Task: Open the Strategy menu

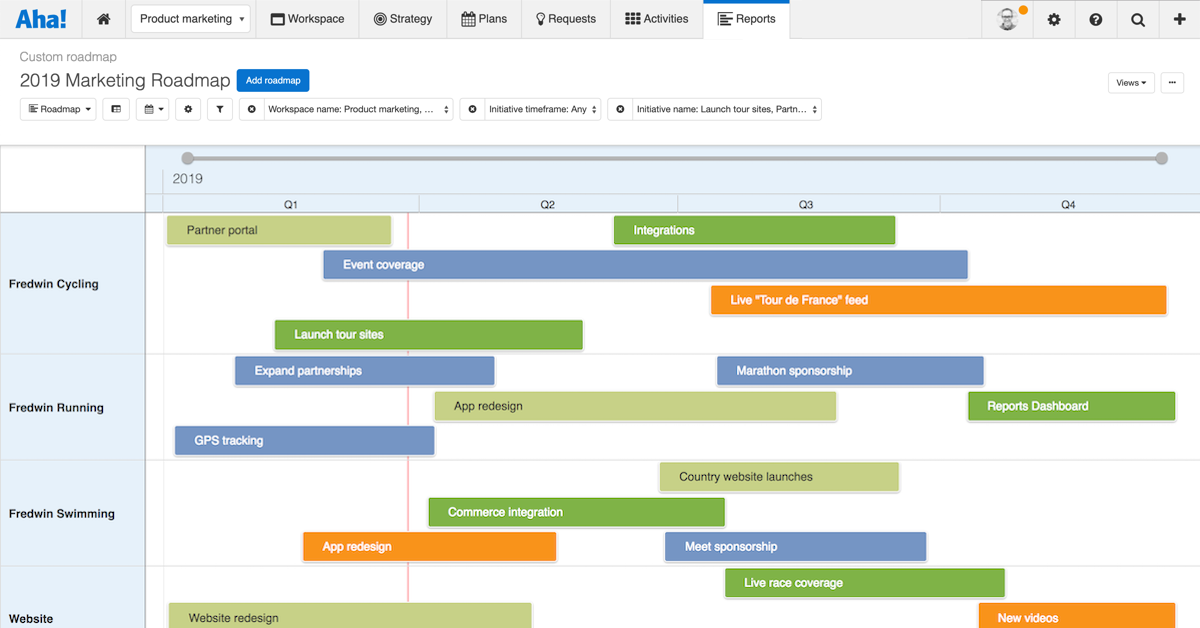Action: [402, 19]
